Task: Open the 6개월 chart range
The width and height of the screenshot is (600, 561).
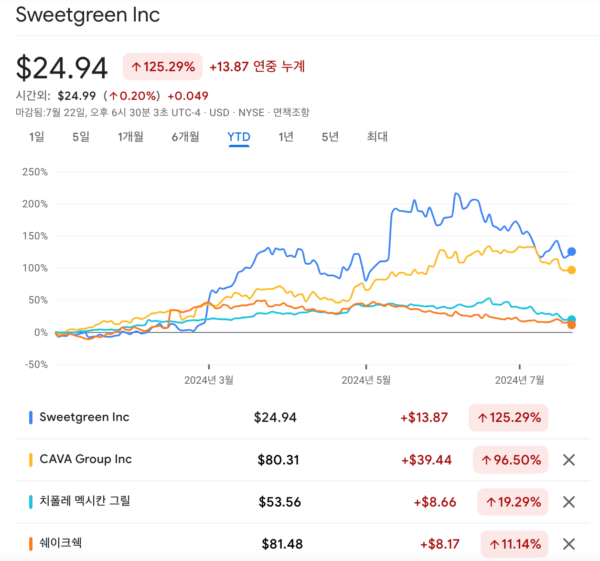Action: (x=185, y=137)
